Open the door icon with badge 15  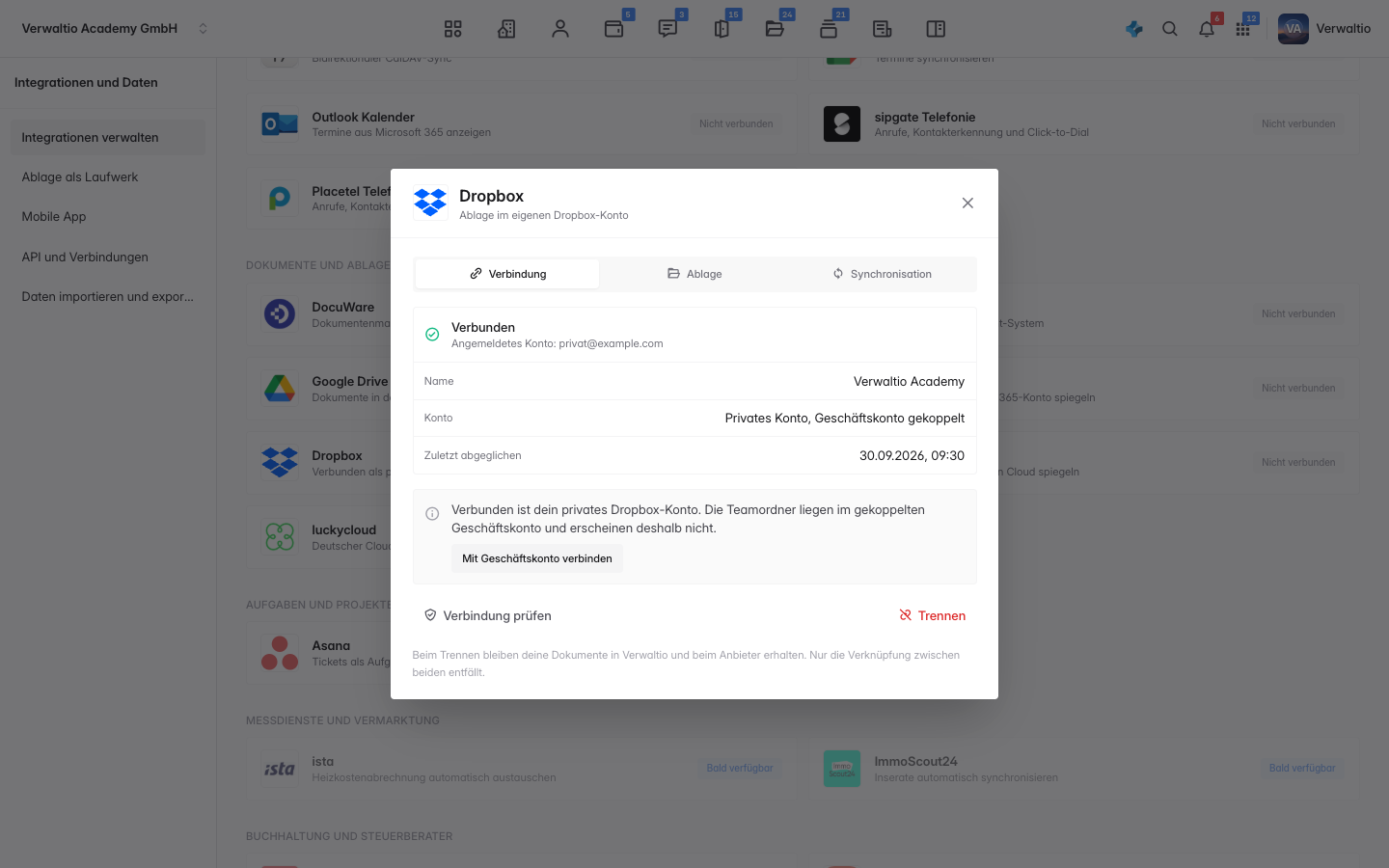[x=722, y=29]
